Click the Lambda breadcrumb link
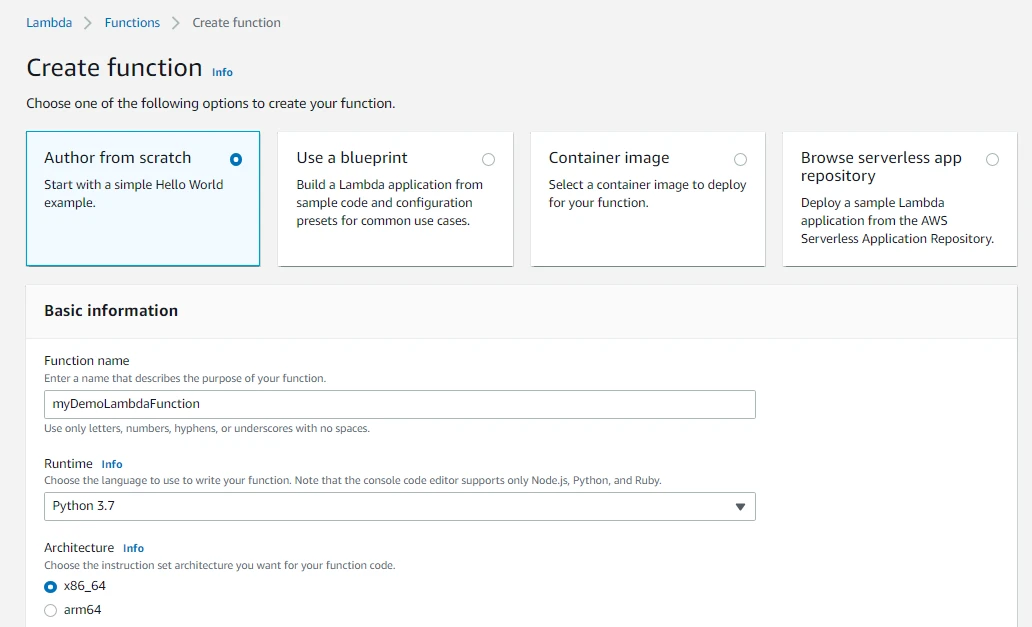Image resolution: width=1032 pixels, height=627 pixels. click(49, 22)
